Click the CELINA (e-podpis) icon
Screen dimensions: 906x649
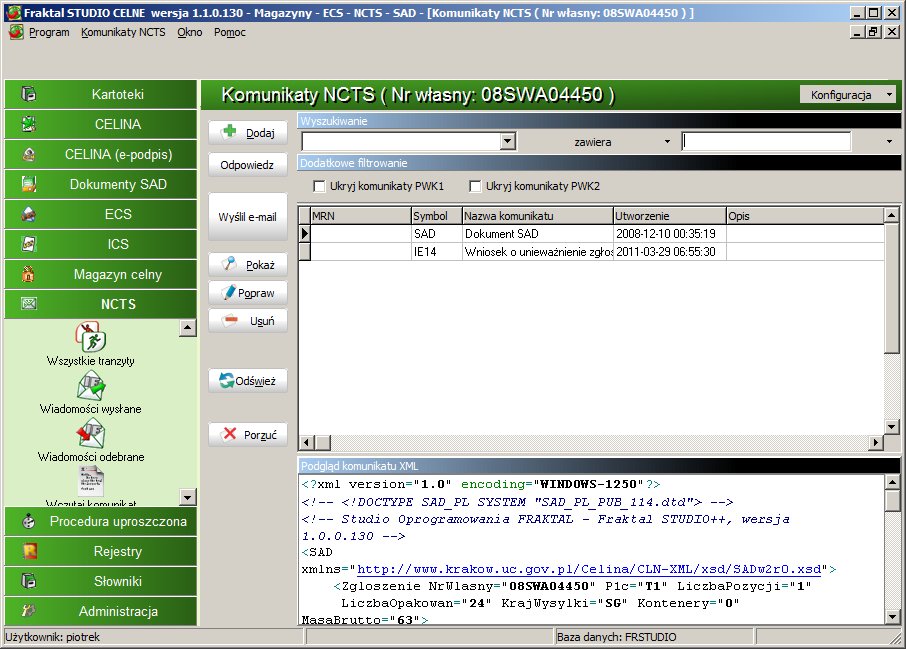click(28, 154)
